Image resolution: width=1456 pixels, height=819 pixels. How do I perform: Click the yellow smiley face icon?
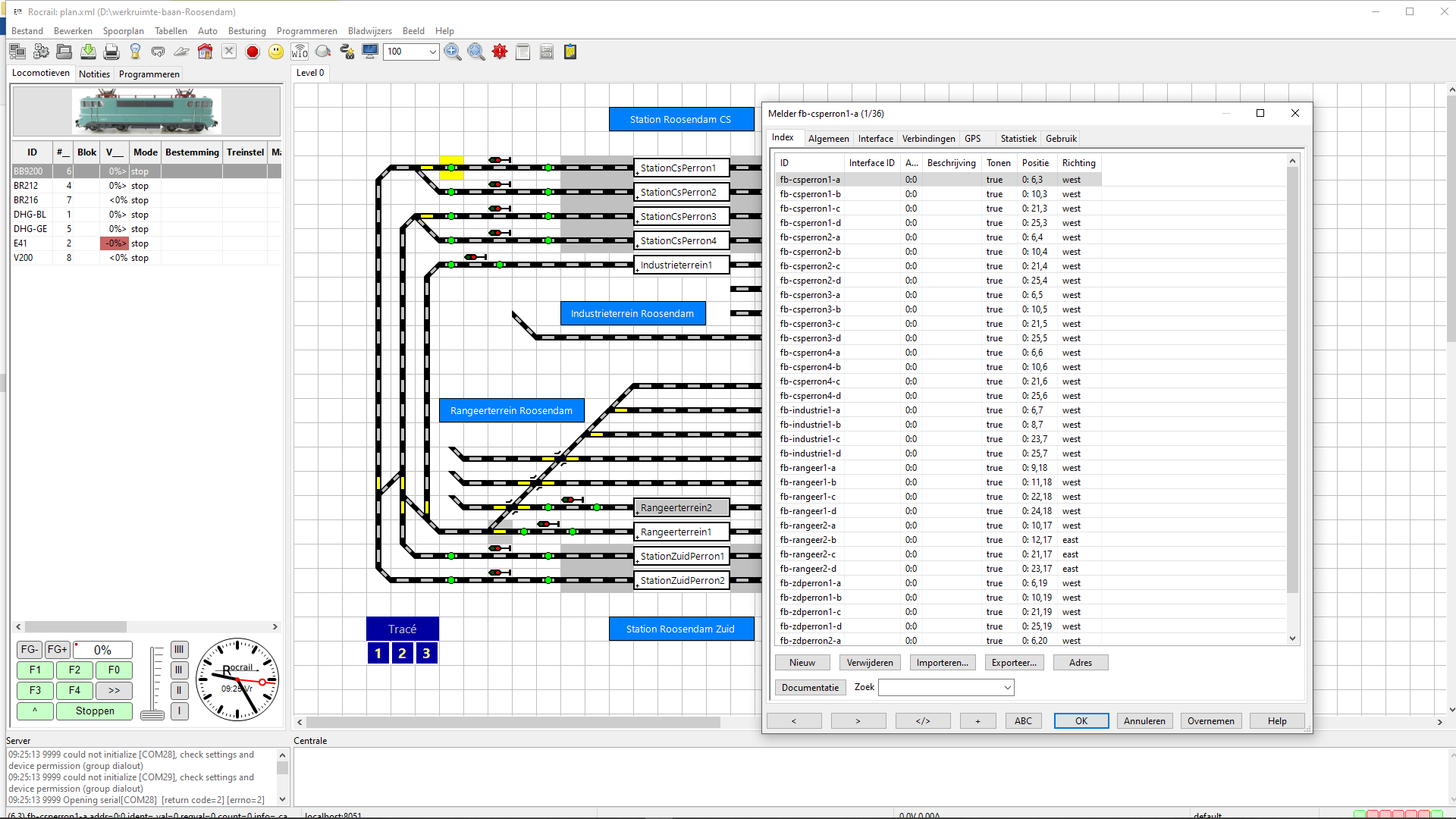[276, 52]
